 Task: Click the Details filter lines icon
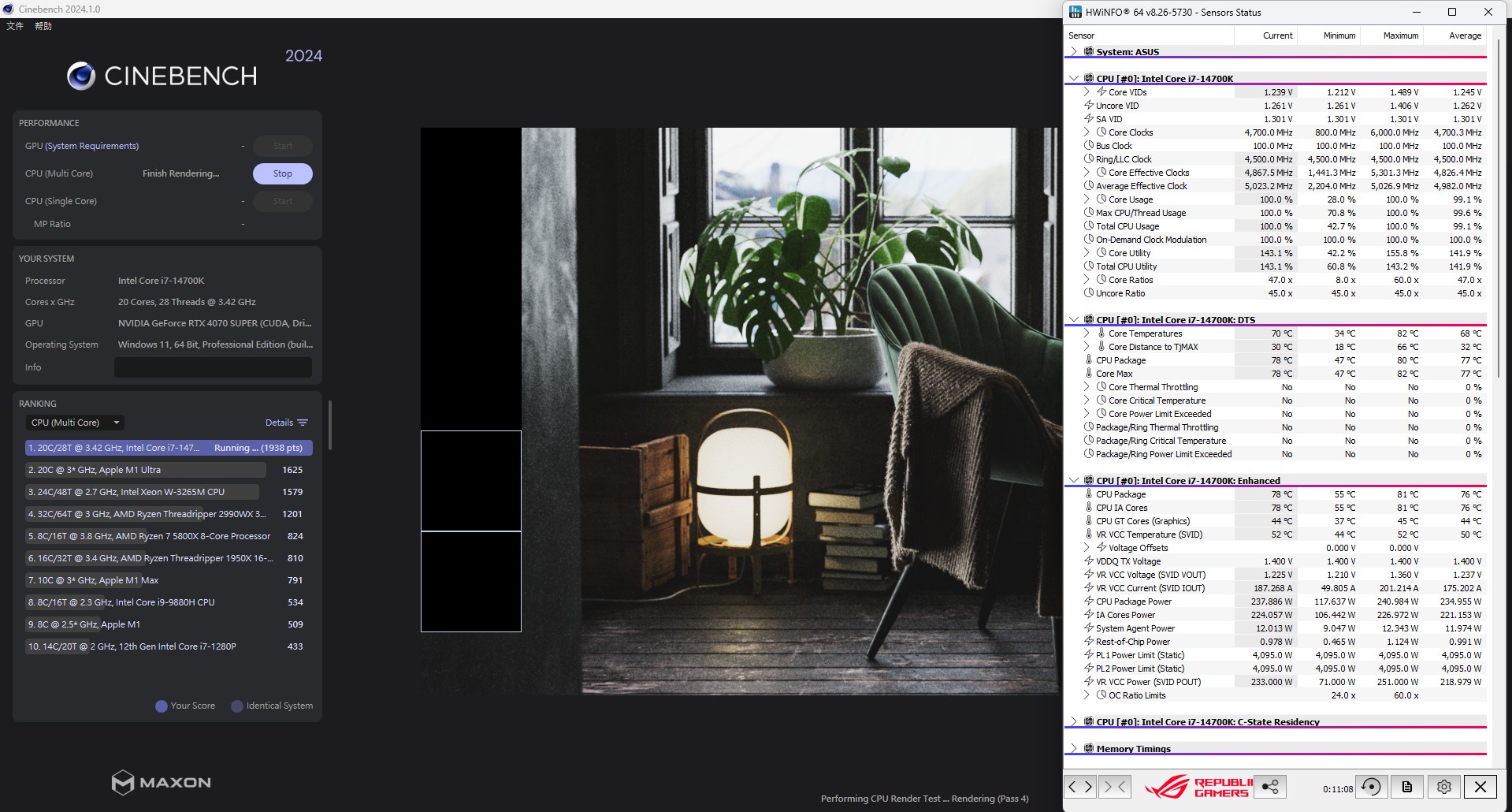pyautogui.click(x=303, y=423)
